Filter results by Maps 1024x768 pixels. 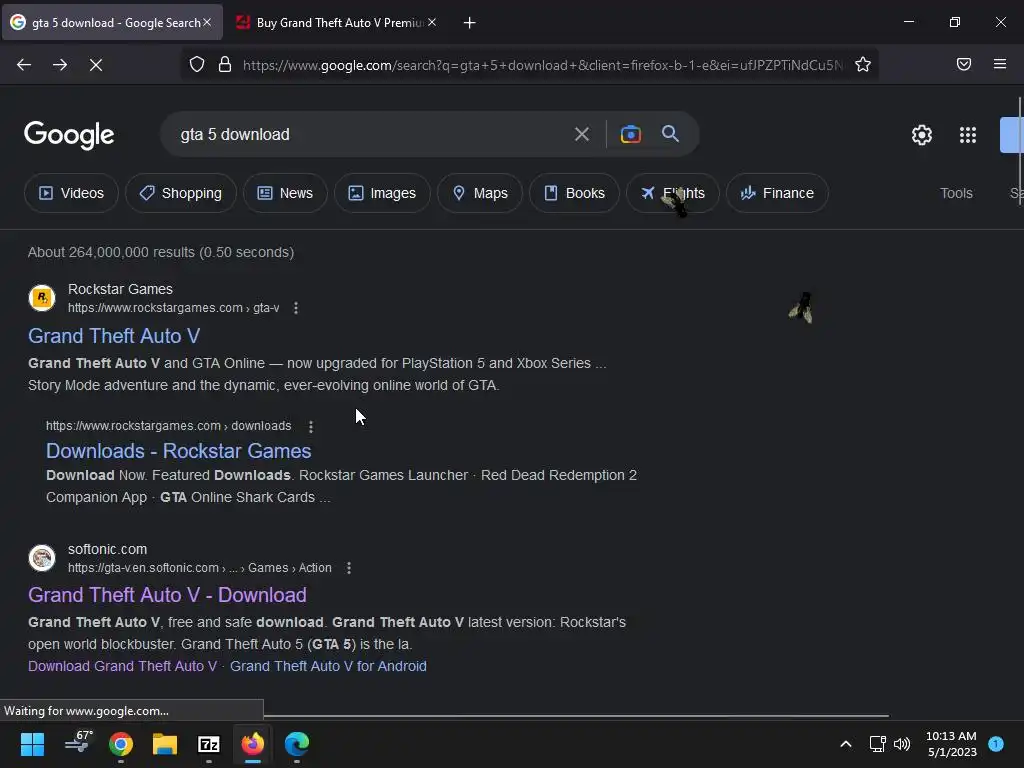click(x=480, y=193)
